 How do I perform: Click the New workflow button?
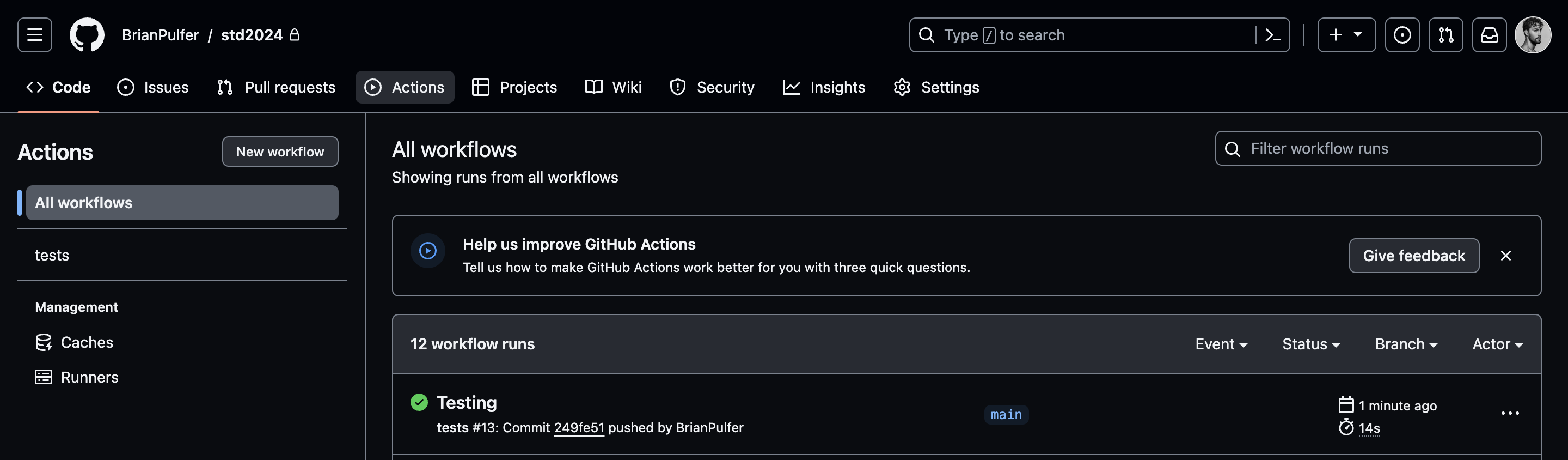coord(280,151)
